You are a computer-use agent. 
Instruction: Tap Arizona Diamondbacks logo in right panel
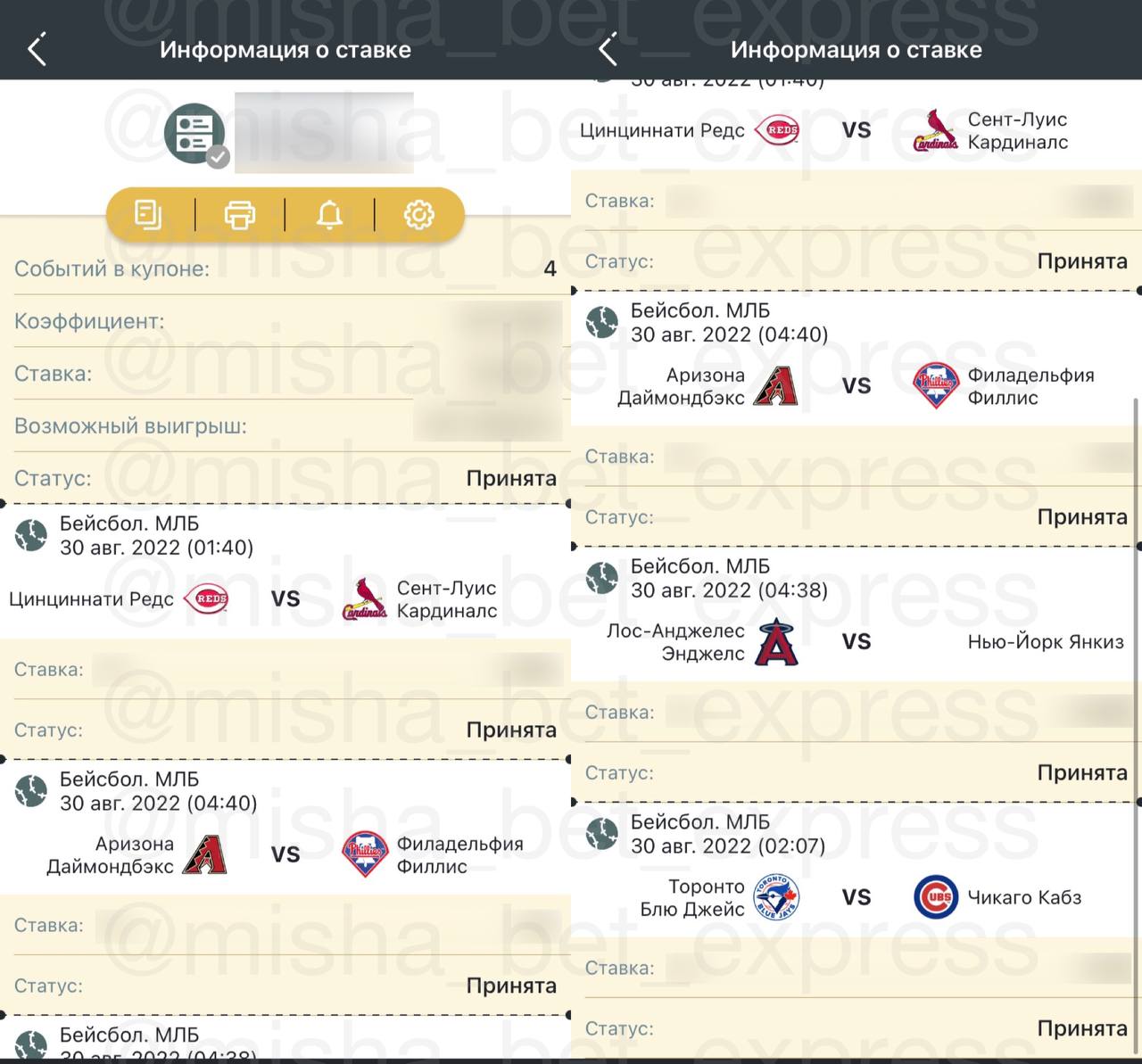[x=775, y=386]
